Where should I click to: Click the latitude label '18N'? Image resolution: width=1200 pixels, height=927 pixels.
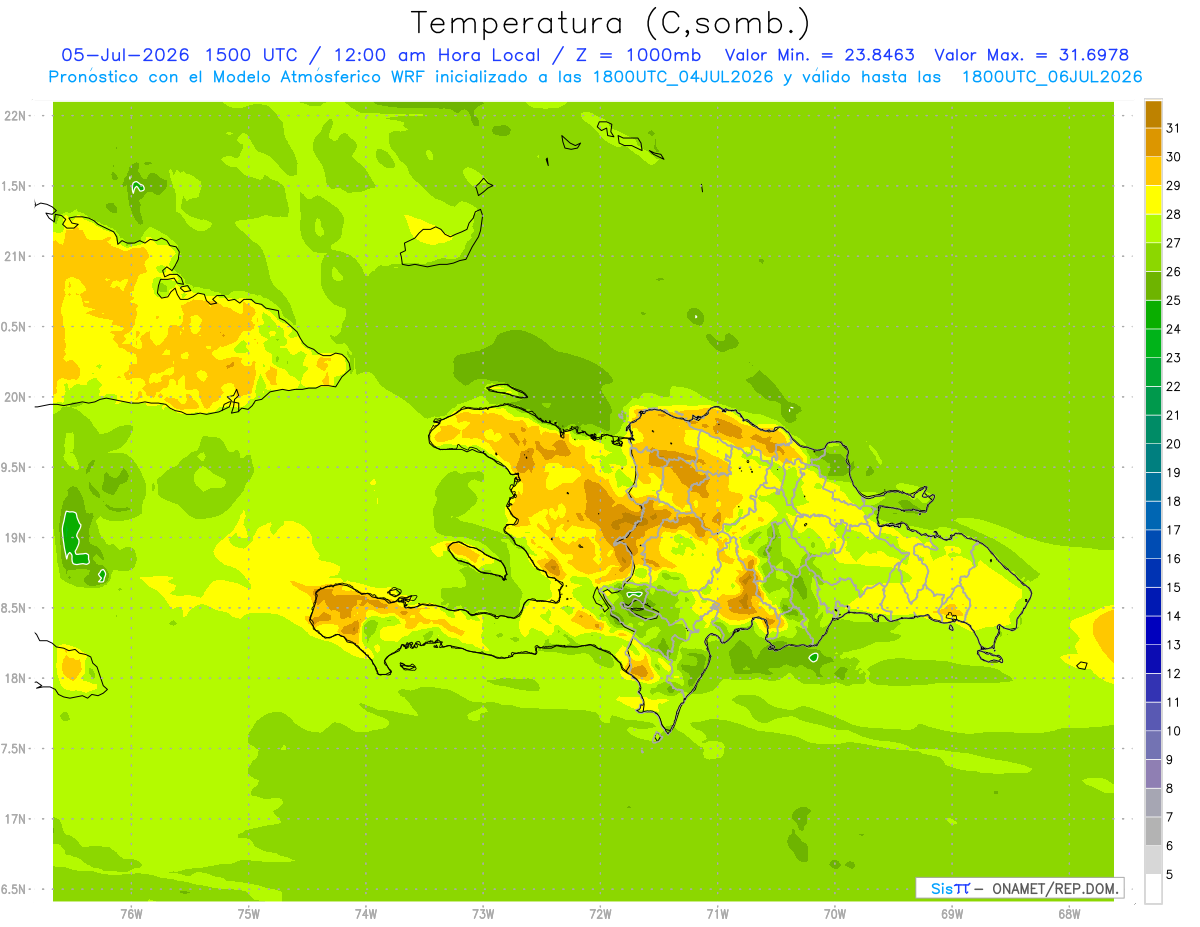click(x=15, y=678)
